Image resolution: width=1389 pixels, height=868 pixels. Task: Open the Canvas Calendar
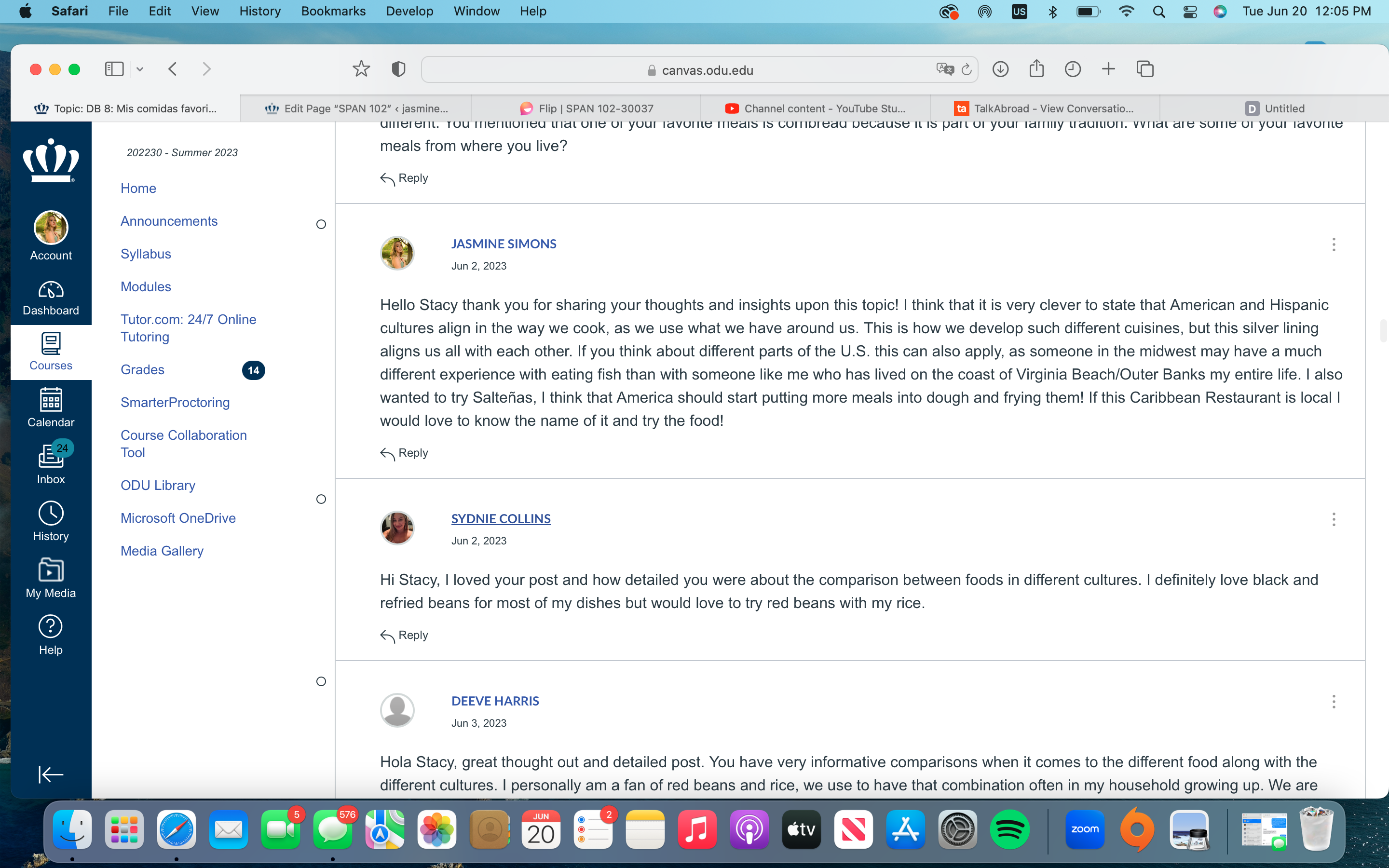51,407
